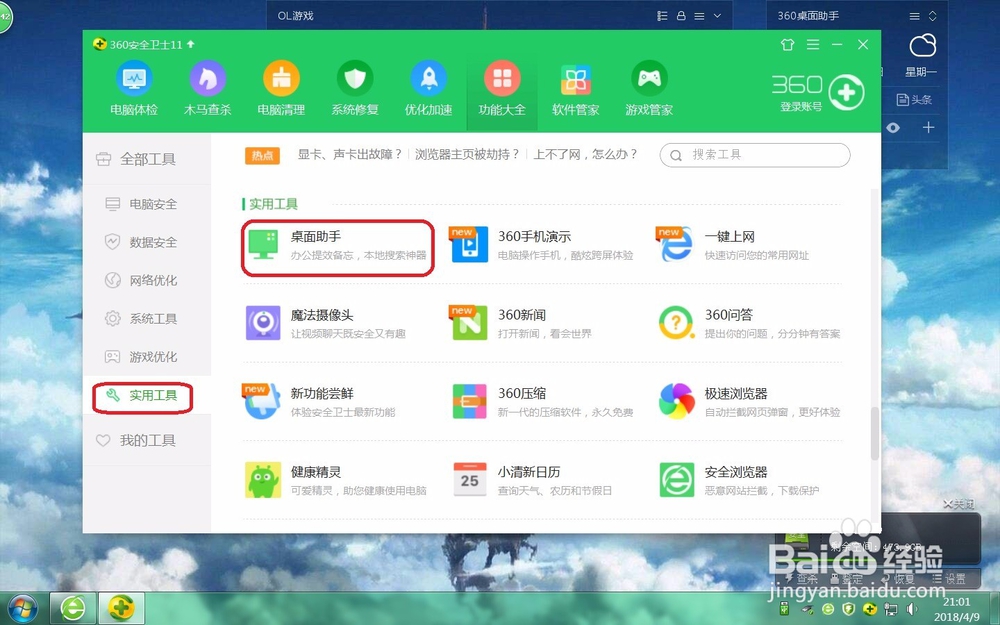Launch the 健康精灵 health assistant

pos(300,478)
